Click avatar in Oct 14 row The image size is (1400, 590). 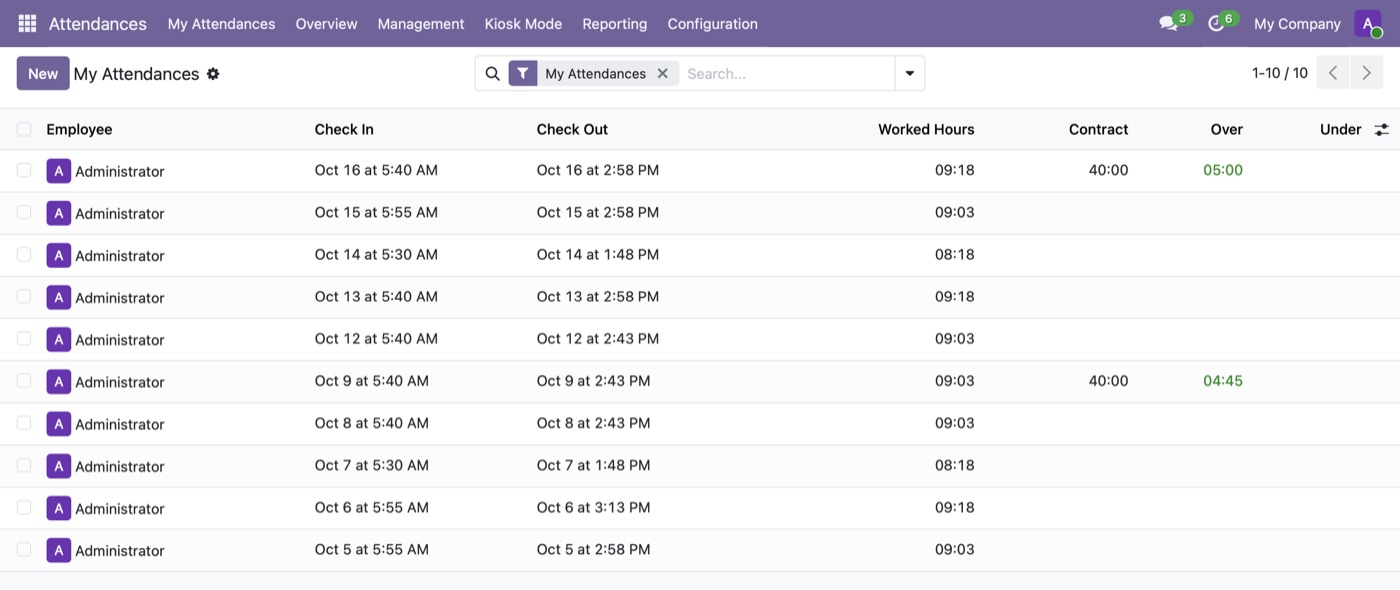[x=59, y=255]
